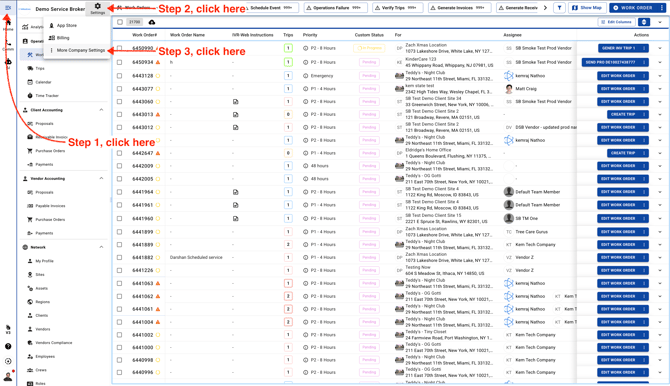This screenshot has height=386, width=670.
Task: Collapse the Network section
Action: click(101, 247)
